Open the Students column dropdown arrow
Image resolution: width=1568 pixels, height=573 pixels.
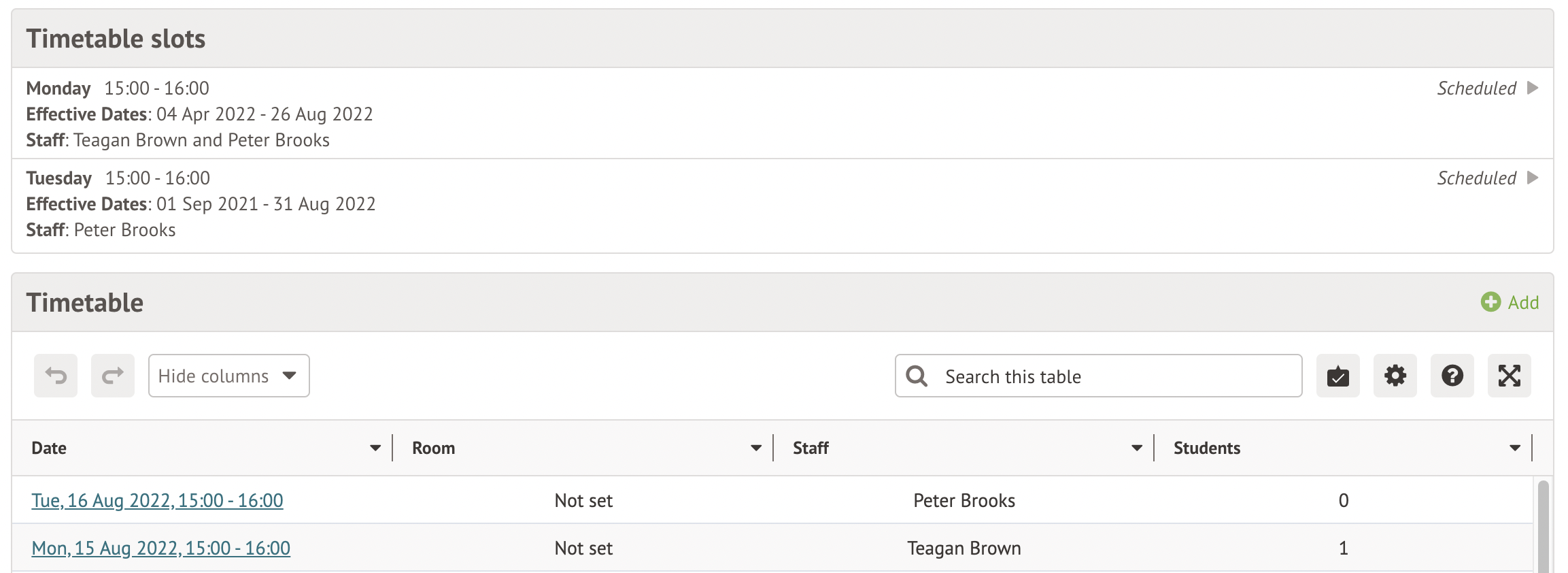pos(1514,448)
